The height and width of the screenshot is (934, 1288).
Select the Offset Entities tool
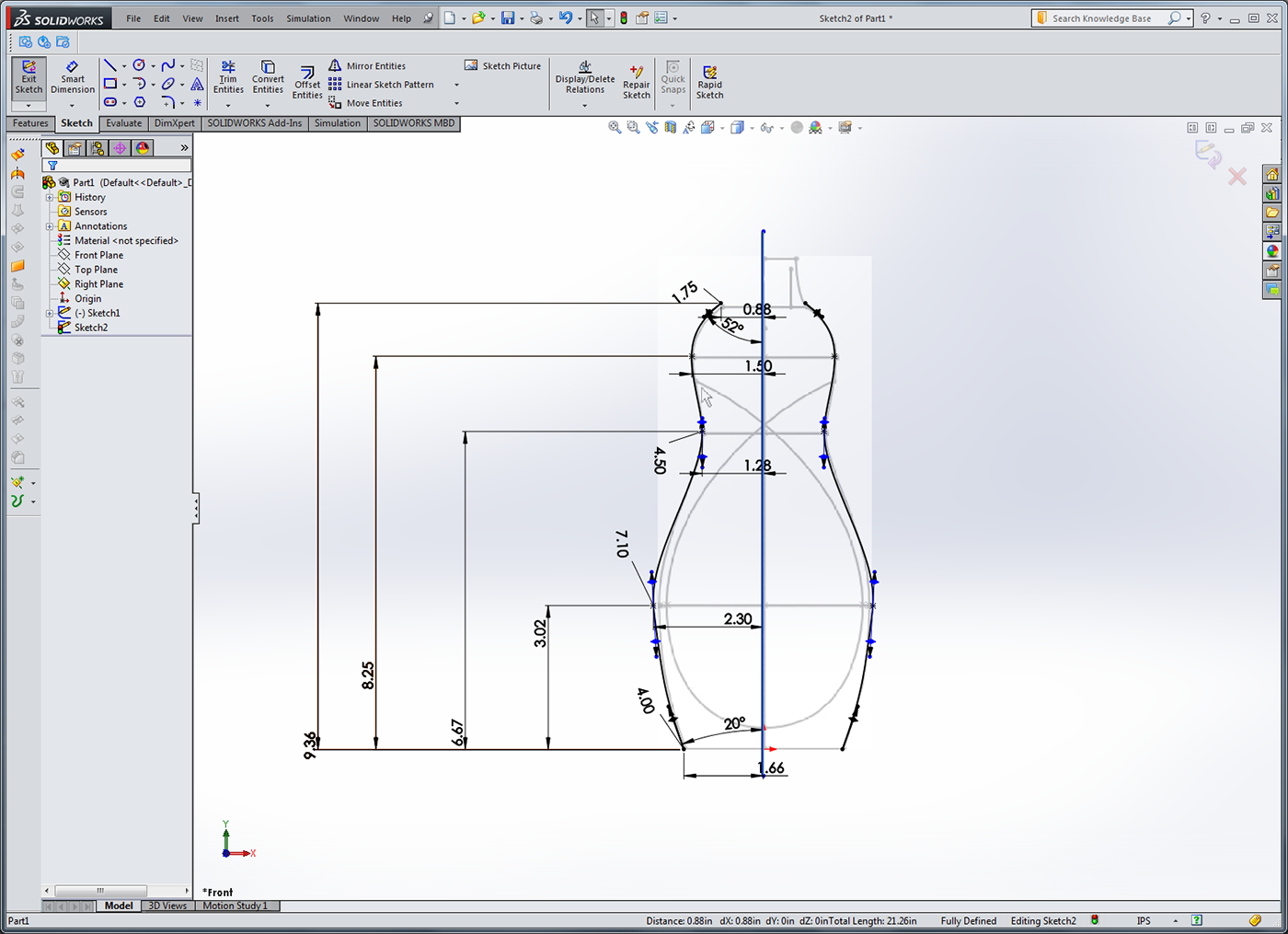coord(307,83)
